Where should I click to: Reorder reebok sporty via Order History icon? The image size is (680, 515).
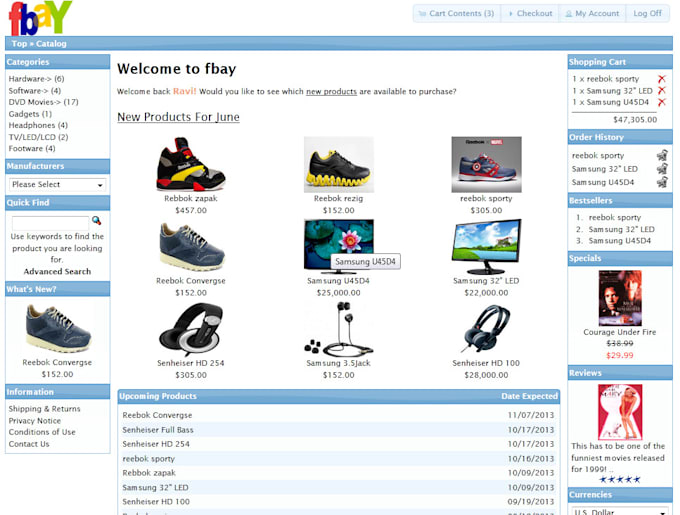pos(662,155)
